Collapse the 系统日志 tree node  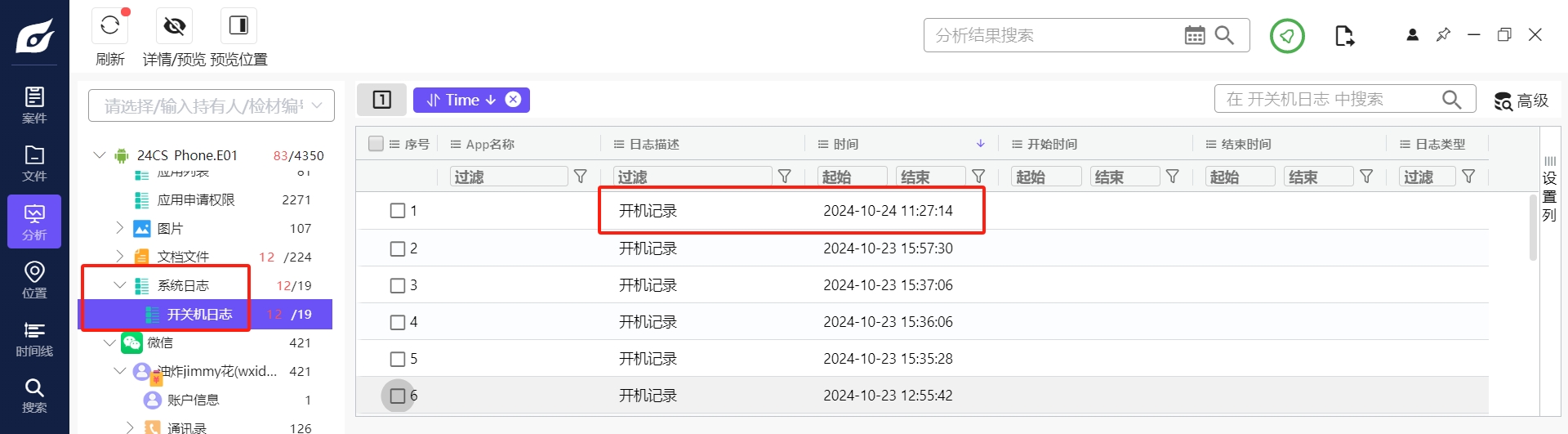(120, 285)
